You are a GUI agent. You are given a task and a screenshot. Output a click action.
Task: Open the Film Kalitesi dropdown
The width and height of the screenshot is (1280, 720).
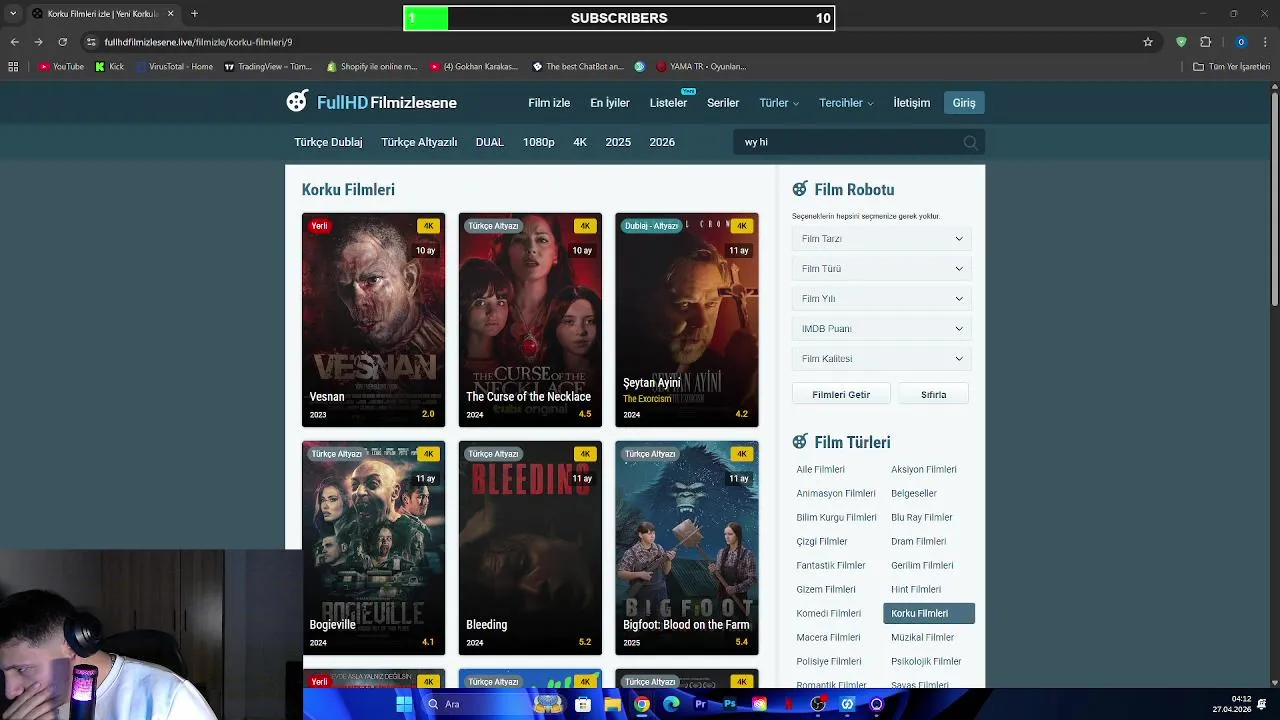coord(882,359)
